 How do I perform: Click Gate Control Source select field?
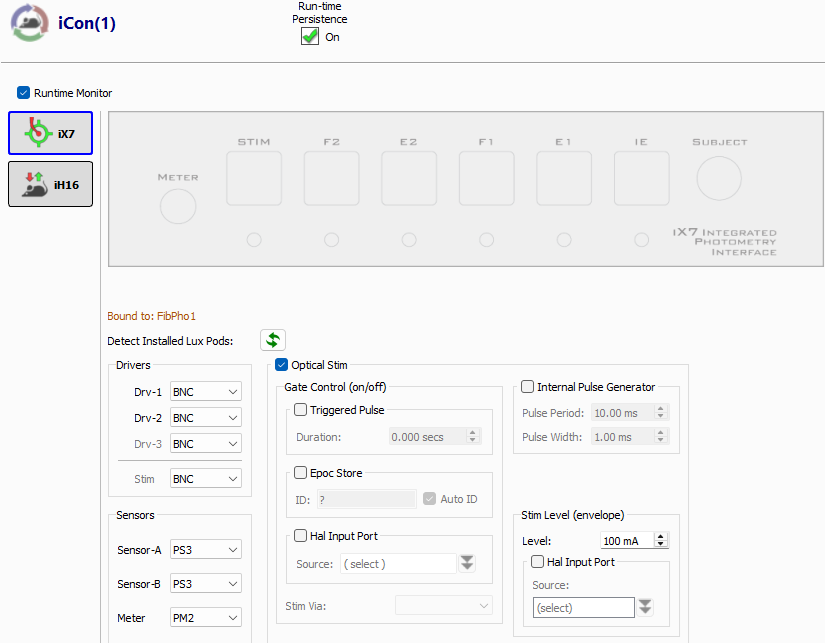pyautogui.click(x=398, y=564)
